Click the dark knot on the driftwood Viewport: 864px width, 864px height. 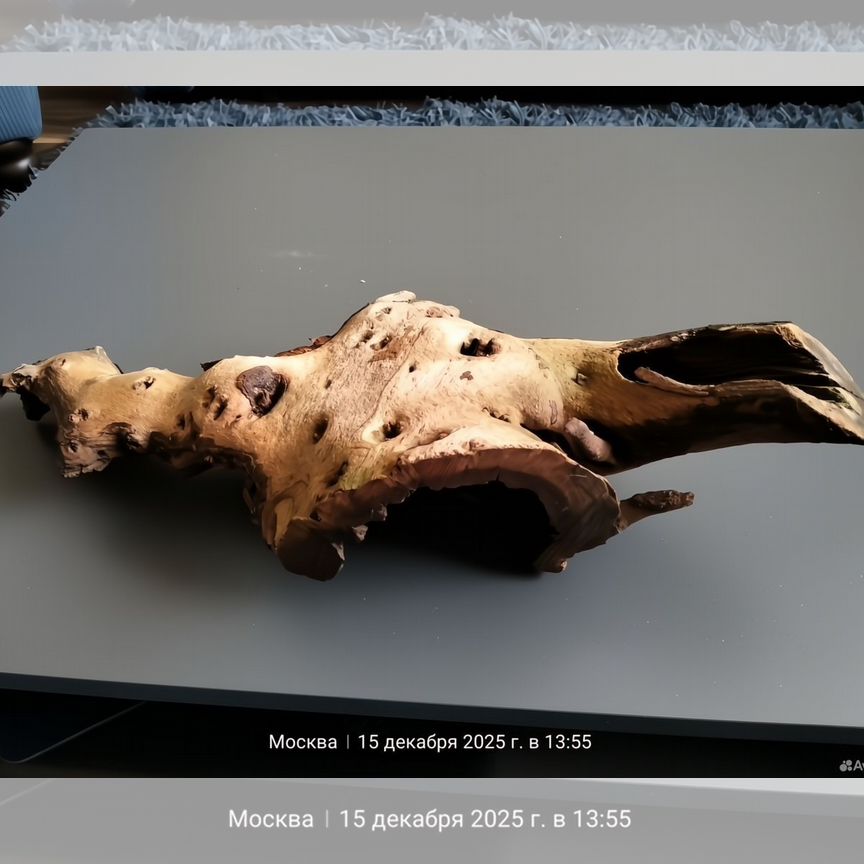(x=260, y=387)
